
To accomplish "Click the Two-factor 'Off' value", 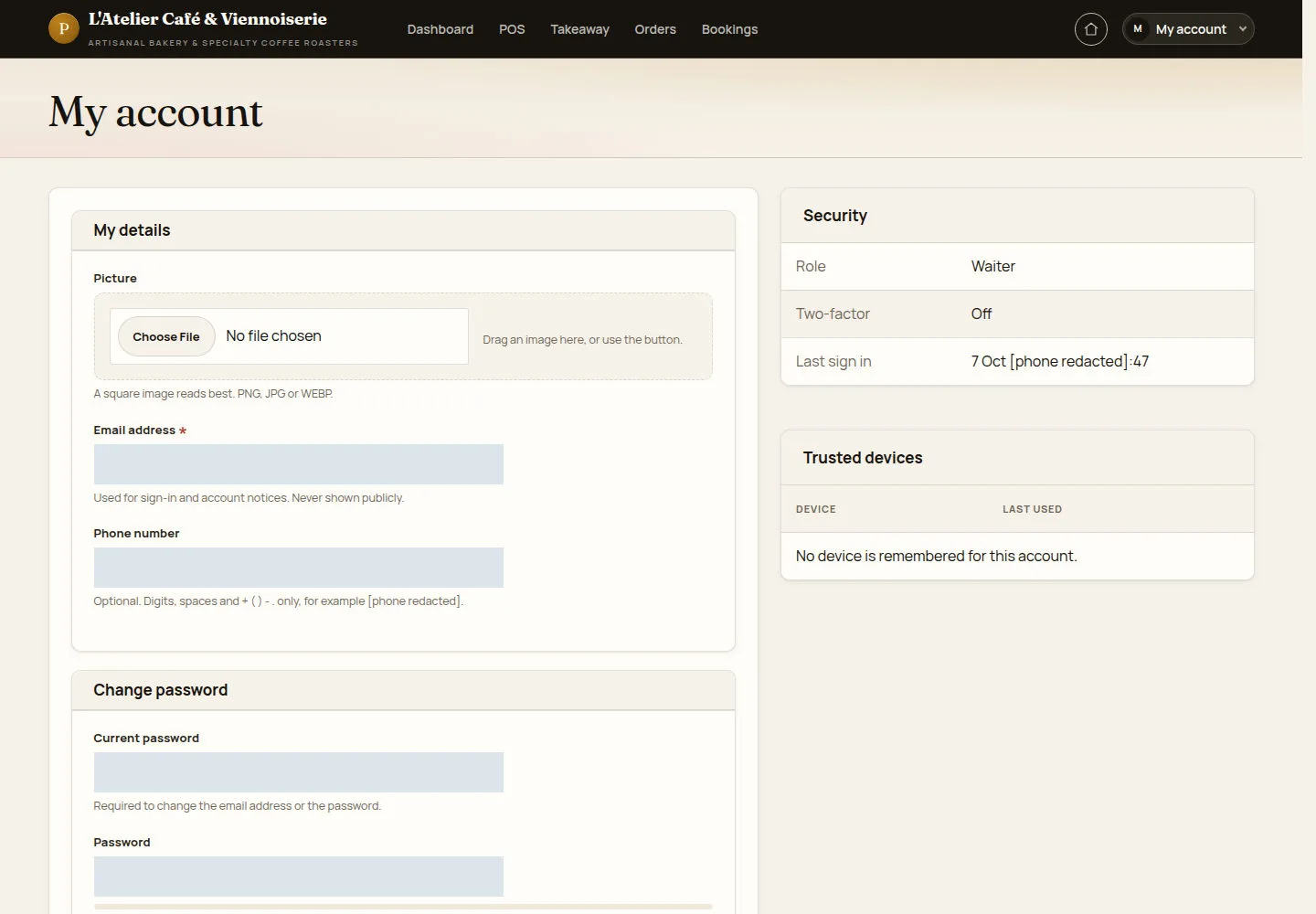I will (981, 314).
